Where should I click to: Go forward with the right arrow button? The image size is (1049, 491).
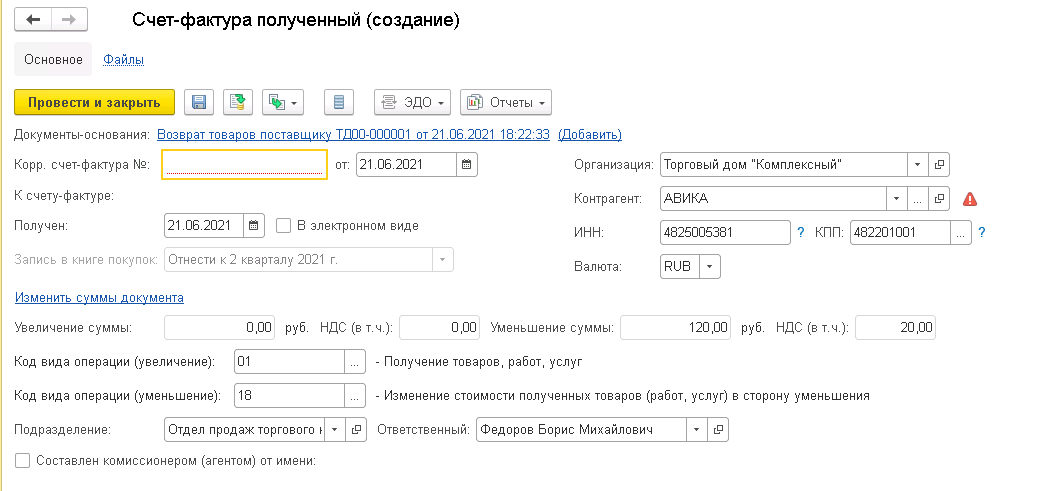point(69,19)
